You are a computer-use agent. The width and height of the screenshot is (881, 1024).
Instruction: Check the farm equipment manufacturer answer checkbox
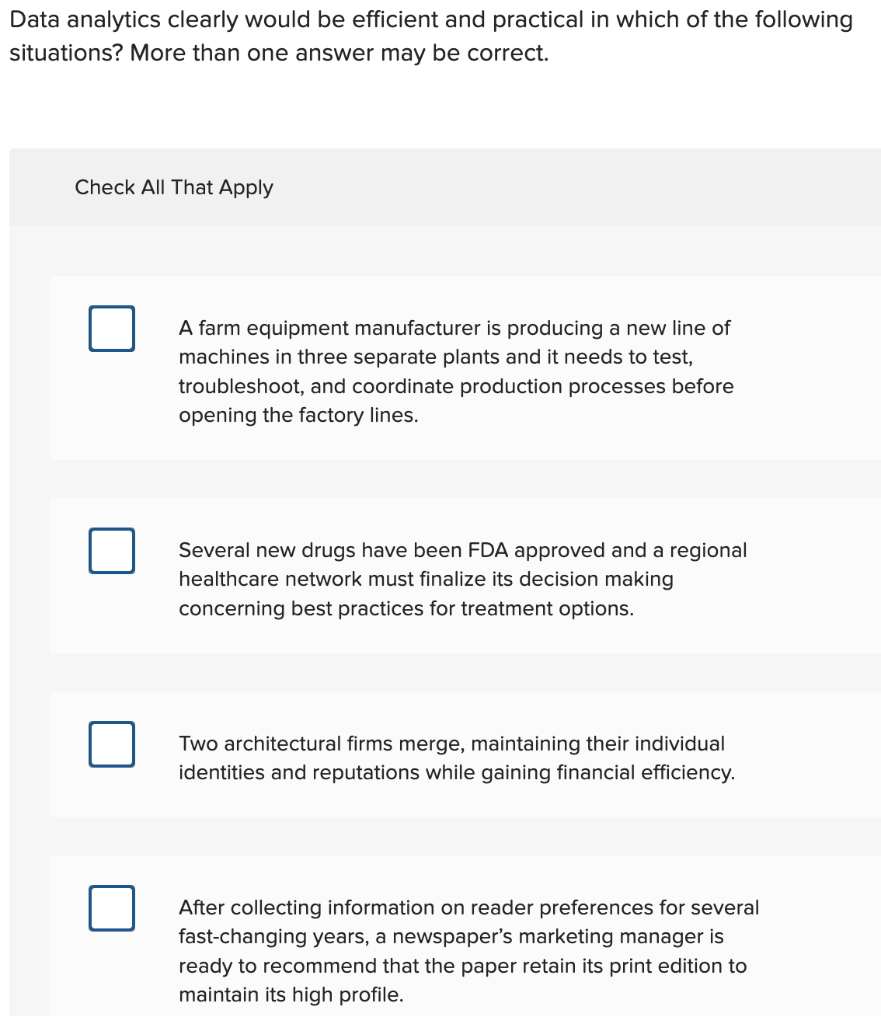[111, 328]
